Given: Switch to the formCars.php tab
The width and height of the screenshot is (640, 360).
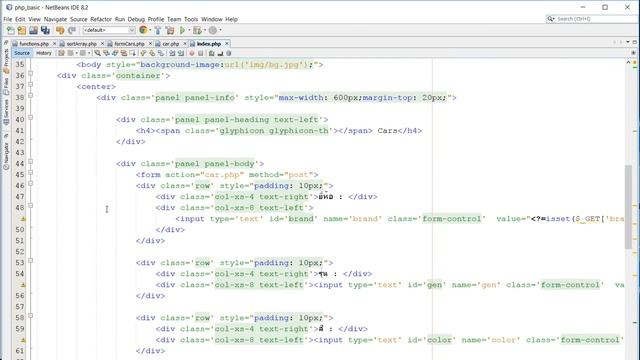Looking at the screenshot, I should [x=129, y=44].
